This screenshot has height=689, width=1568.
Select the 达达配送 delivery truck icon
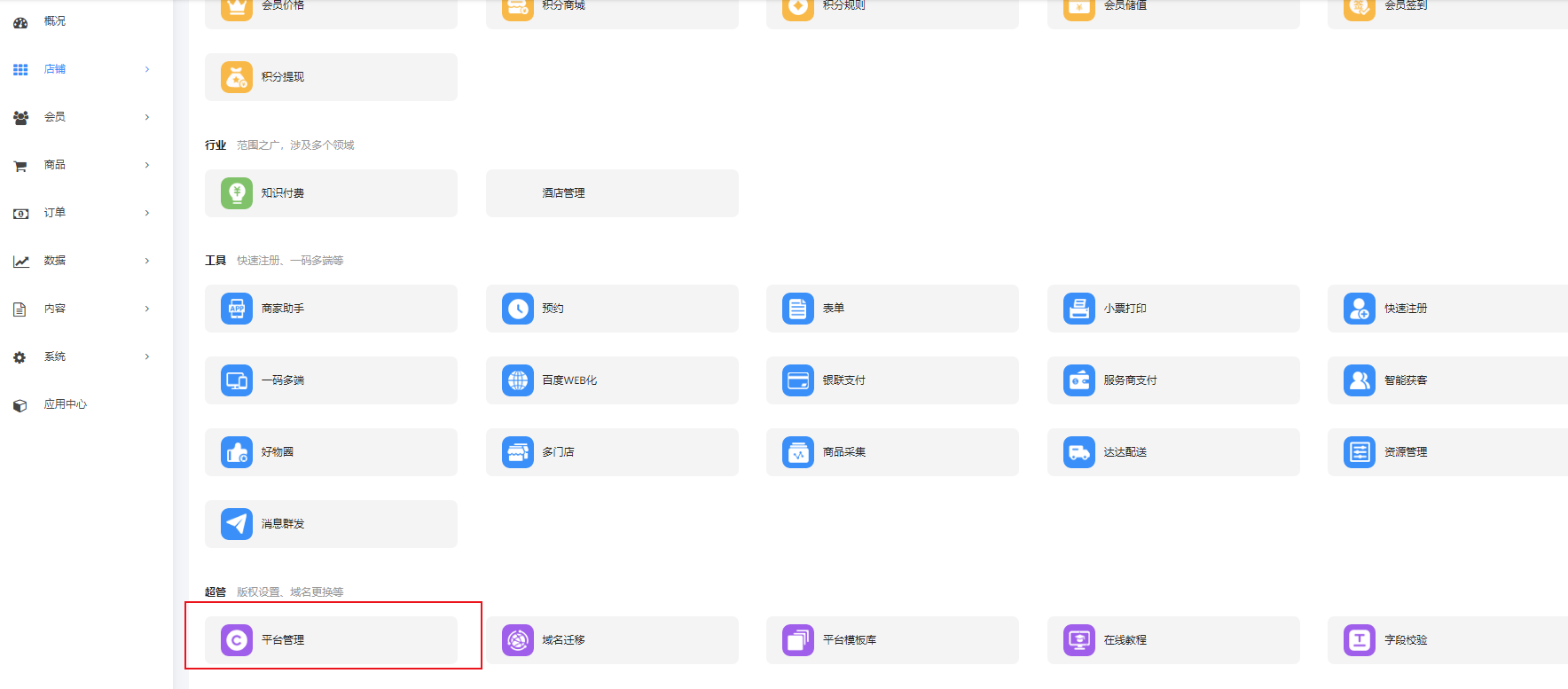(1079, 452)
